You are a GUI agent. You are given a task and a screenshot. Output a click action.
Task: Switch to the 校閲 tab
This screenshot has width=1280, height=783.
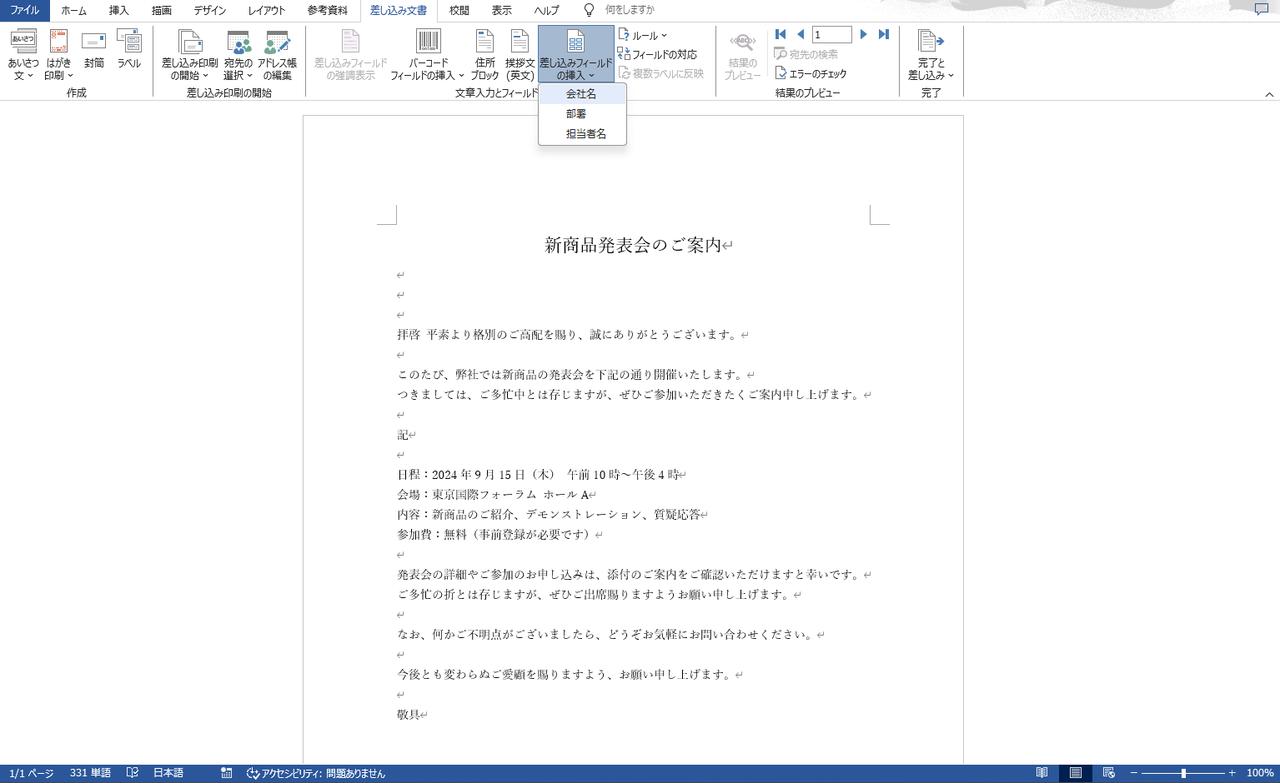click(x=459, y=10)
